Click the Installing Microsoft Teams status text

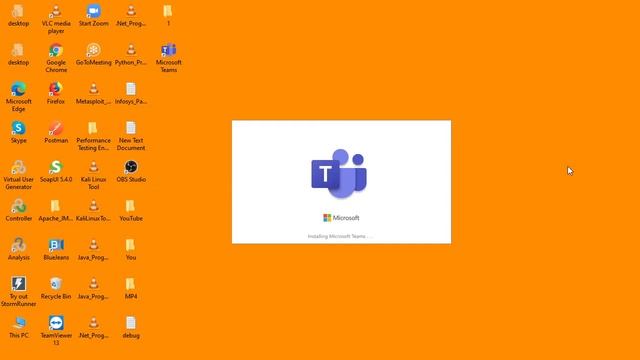click(340, 236)
